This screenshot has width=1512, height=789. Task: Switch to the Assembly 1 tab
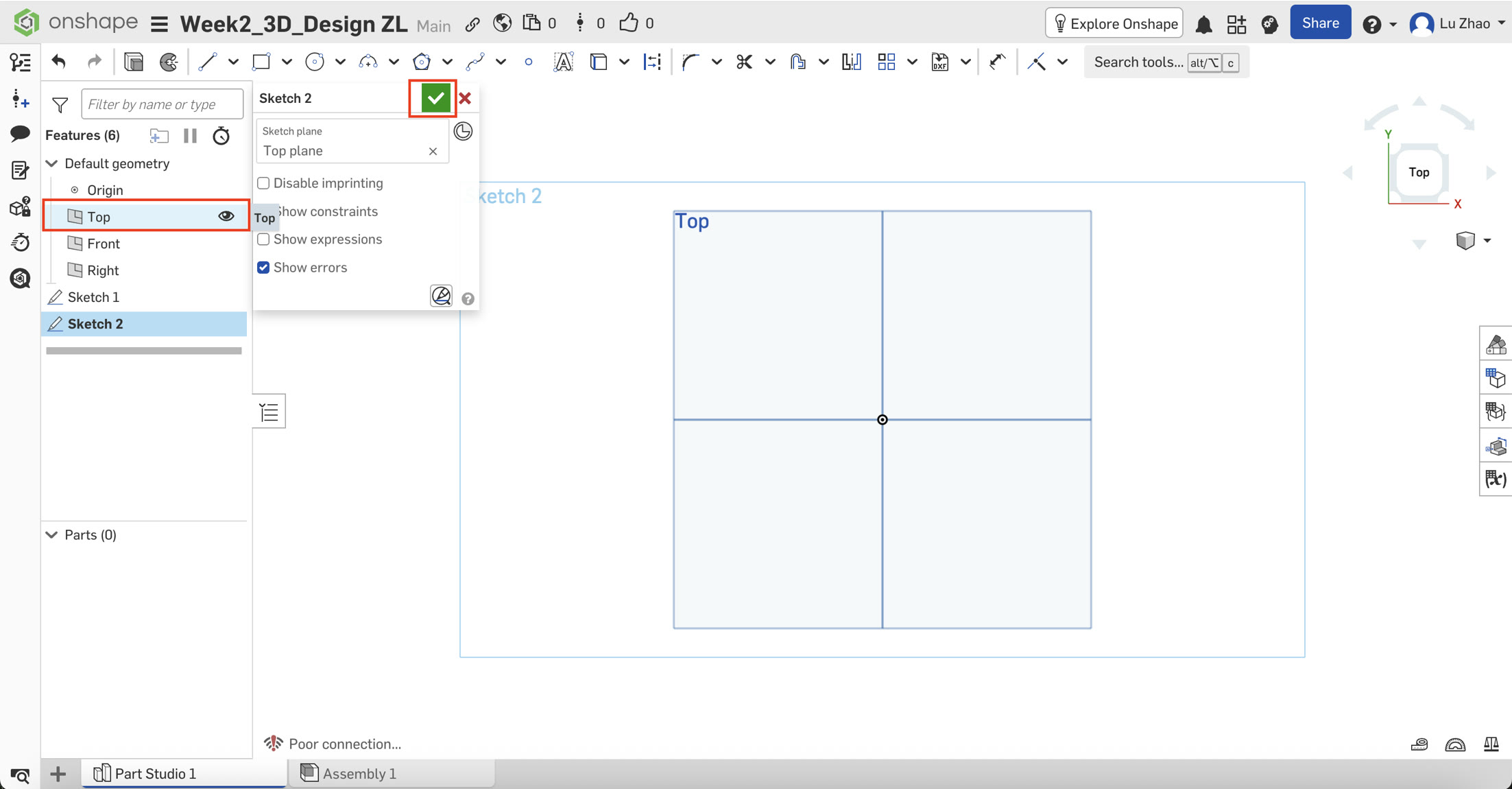click(359, 773)
